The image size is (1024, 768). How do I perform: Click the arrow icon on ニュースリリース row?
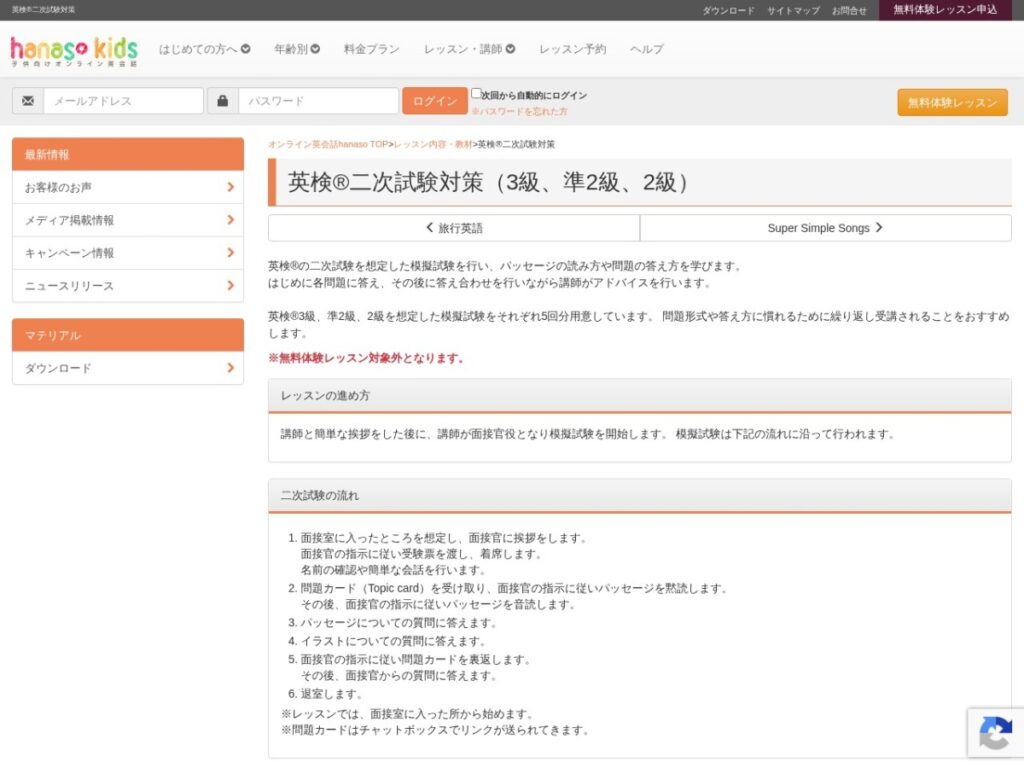[231, 285]
